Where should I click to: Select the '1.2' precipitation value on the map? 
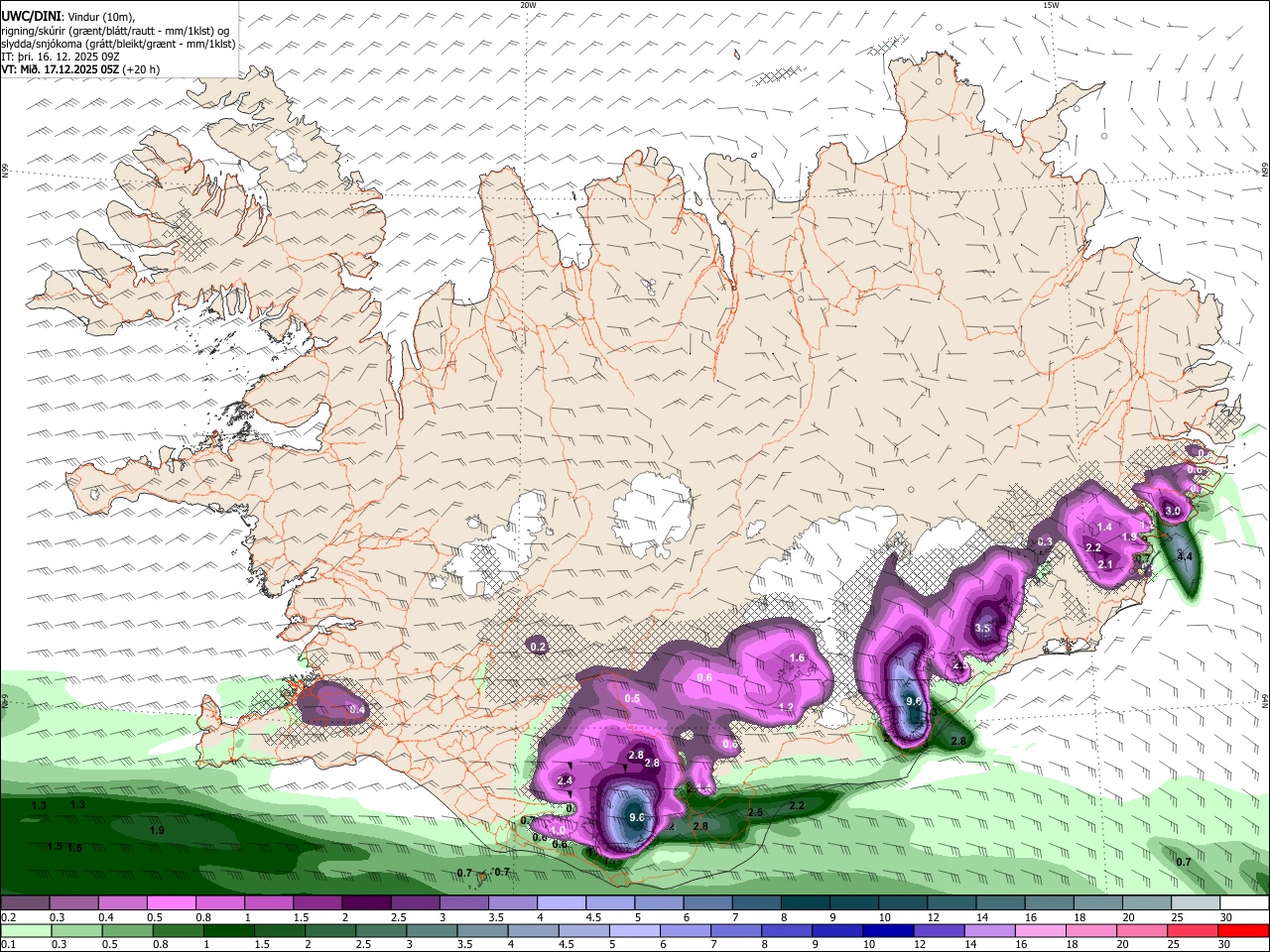(x=787, y=707)
